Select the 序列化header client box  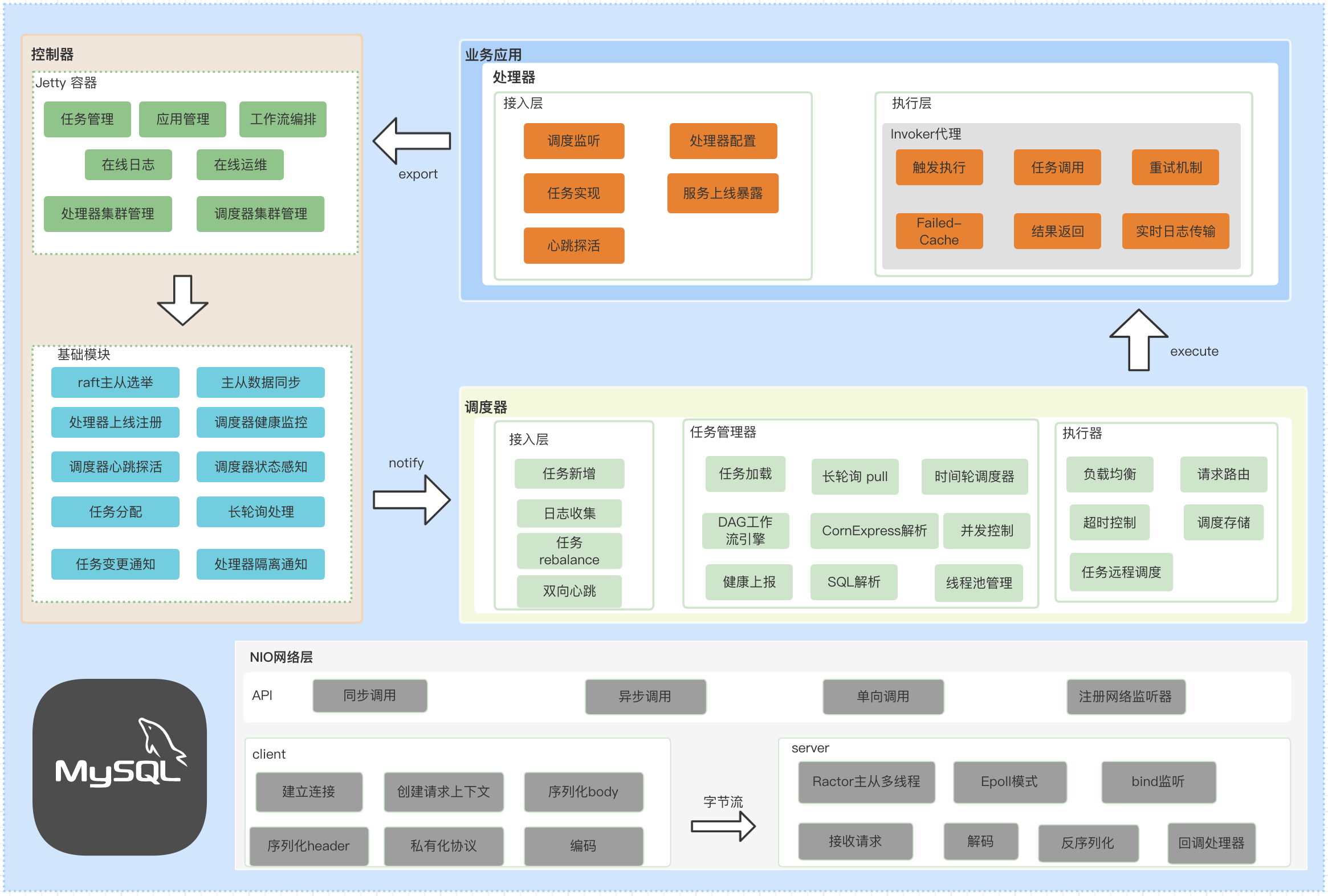(x=308, y=846)
